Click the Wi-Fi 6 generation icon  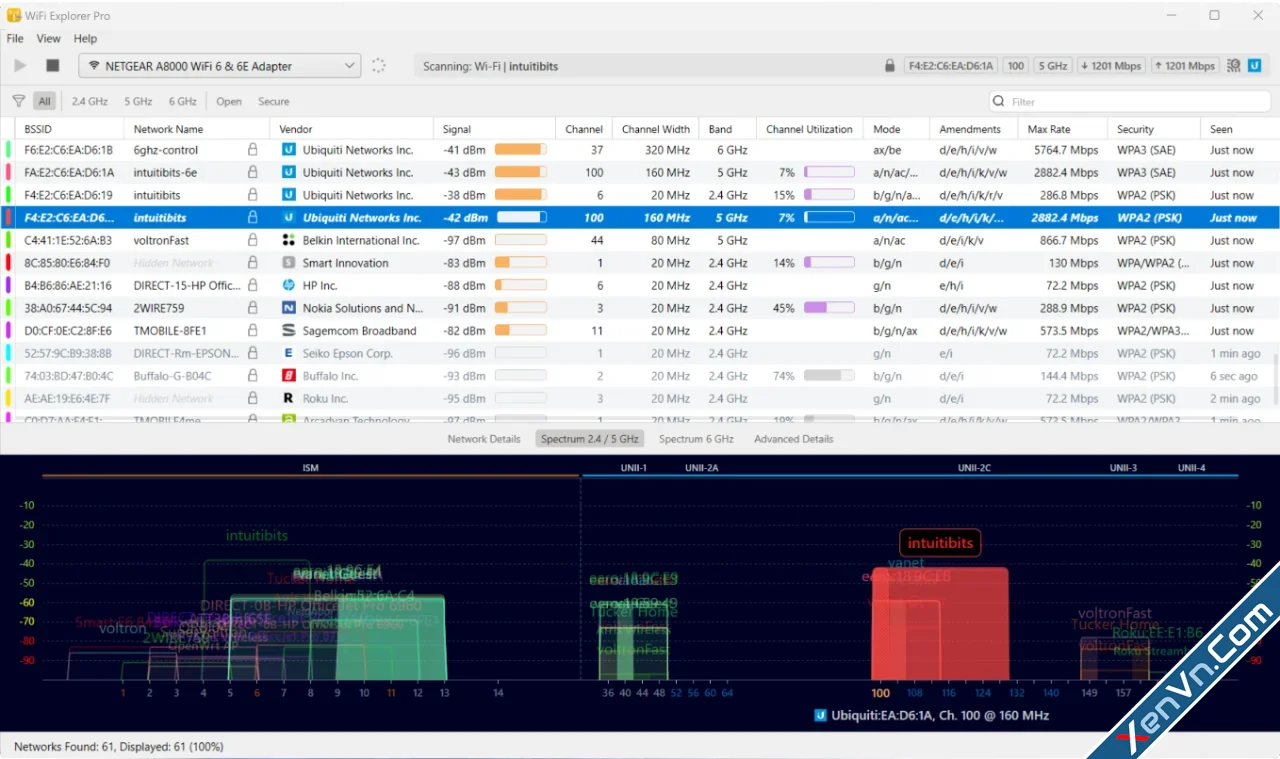pyautogui.click(x=1234, y=66)
